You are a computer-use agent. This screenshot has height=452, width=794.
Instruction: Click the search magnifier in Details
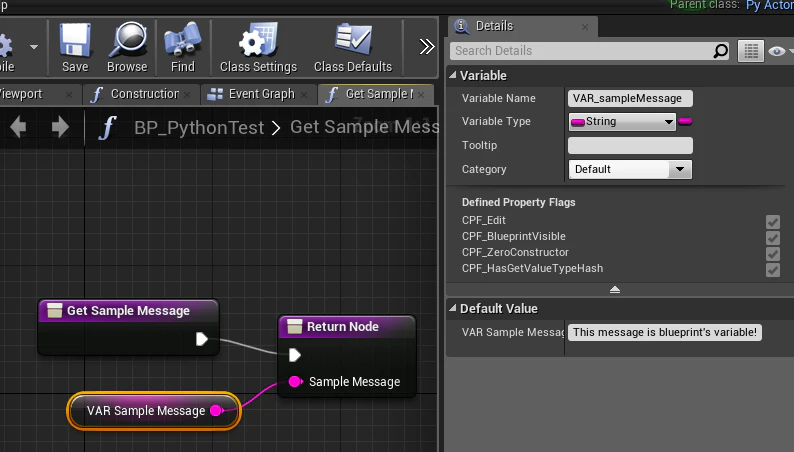[721, 51]
